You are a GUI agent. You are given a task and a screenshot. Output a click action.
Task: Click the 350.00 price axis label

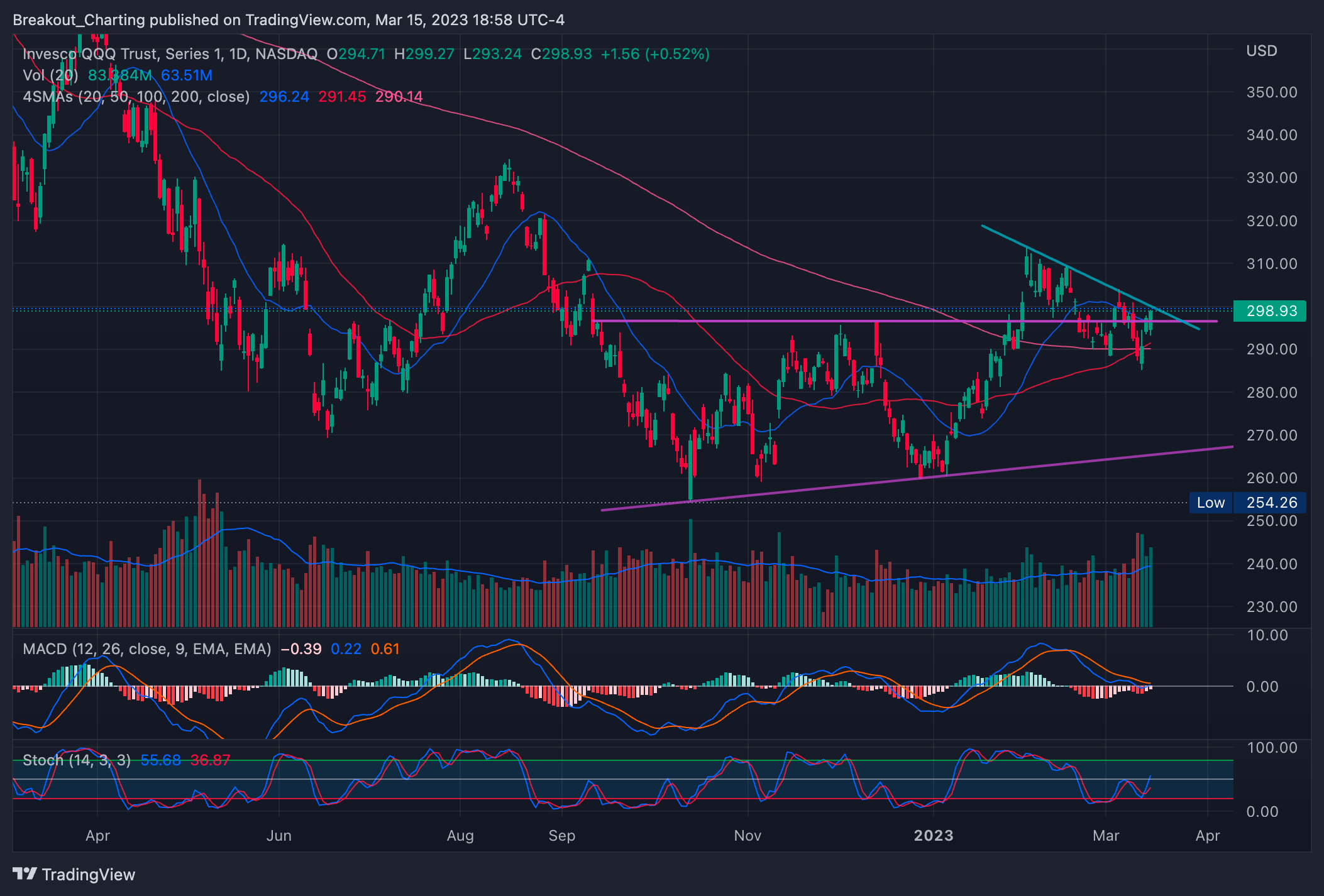(1271, 92)
